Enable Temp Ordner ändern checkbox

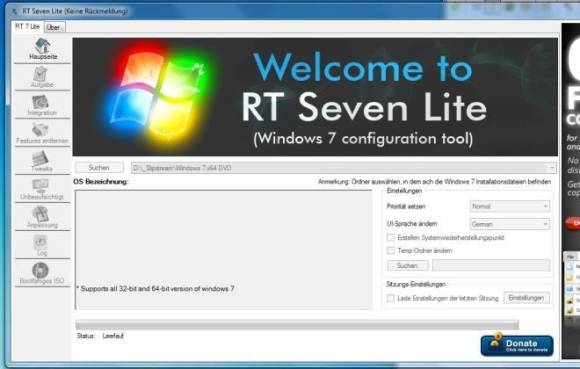[x=391, y=250]
